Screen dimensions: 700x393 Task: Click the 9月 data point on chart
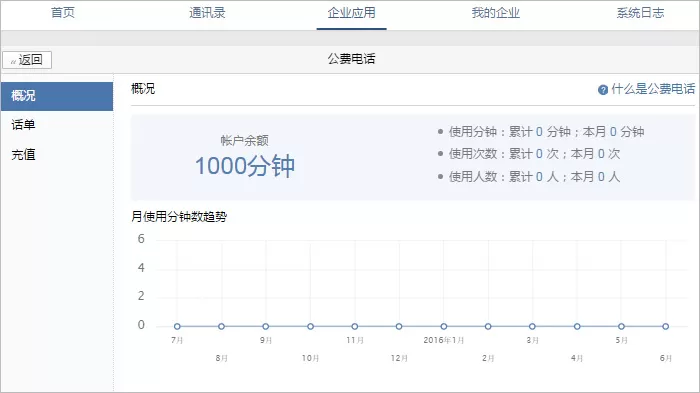point(266,326)
